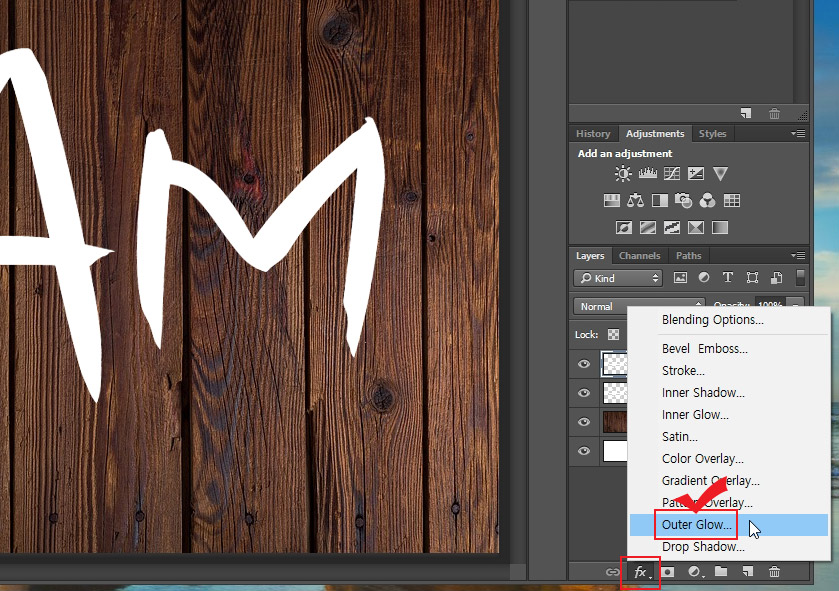
Task: Create a new layer
Action: [x=746, y=572]
